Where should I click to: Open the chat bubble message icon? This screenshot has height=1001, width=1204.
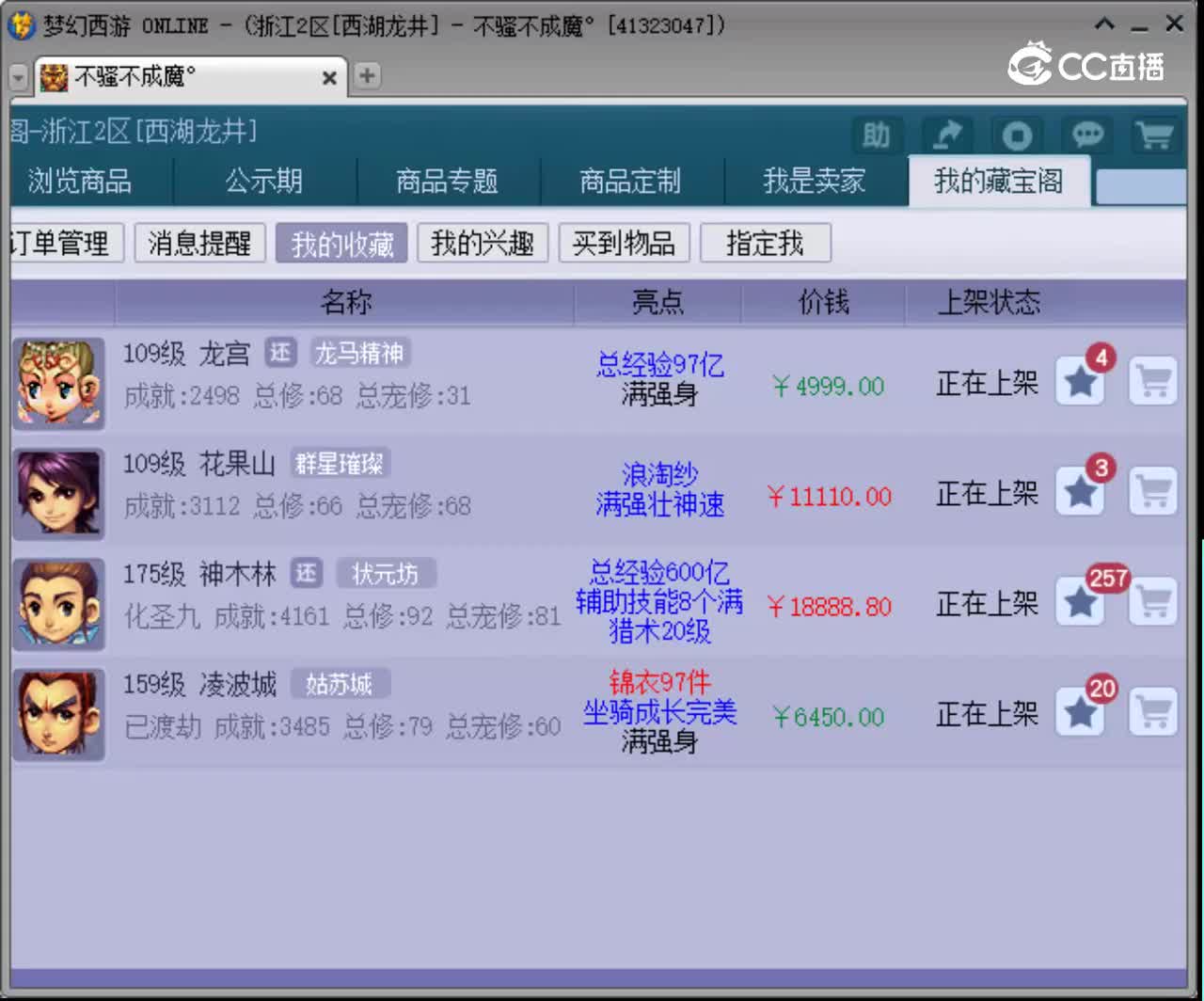click(x=1087, y=135)
